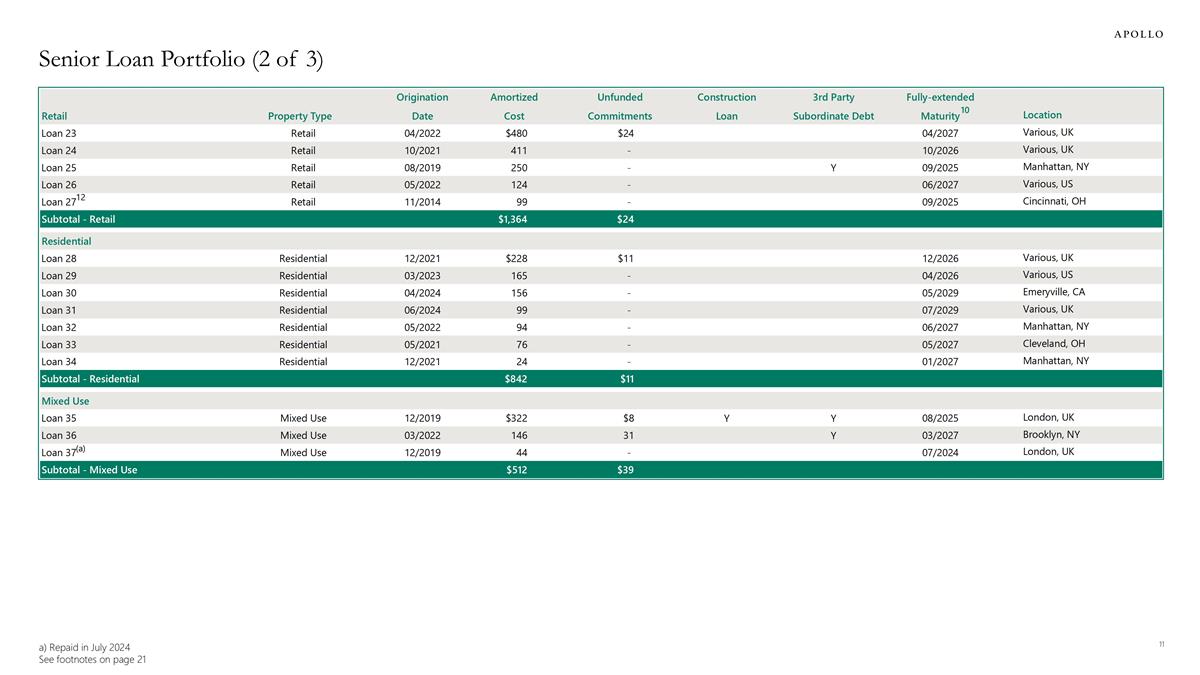Click the Loan 23 row label
This screenshot has height=675, width=1200.
pos(59,133)
